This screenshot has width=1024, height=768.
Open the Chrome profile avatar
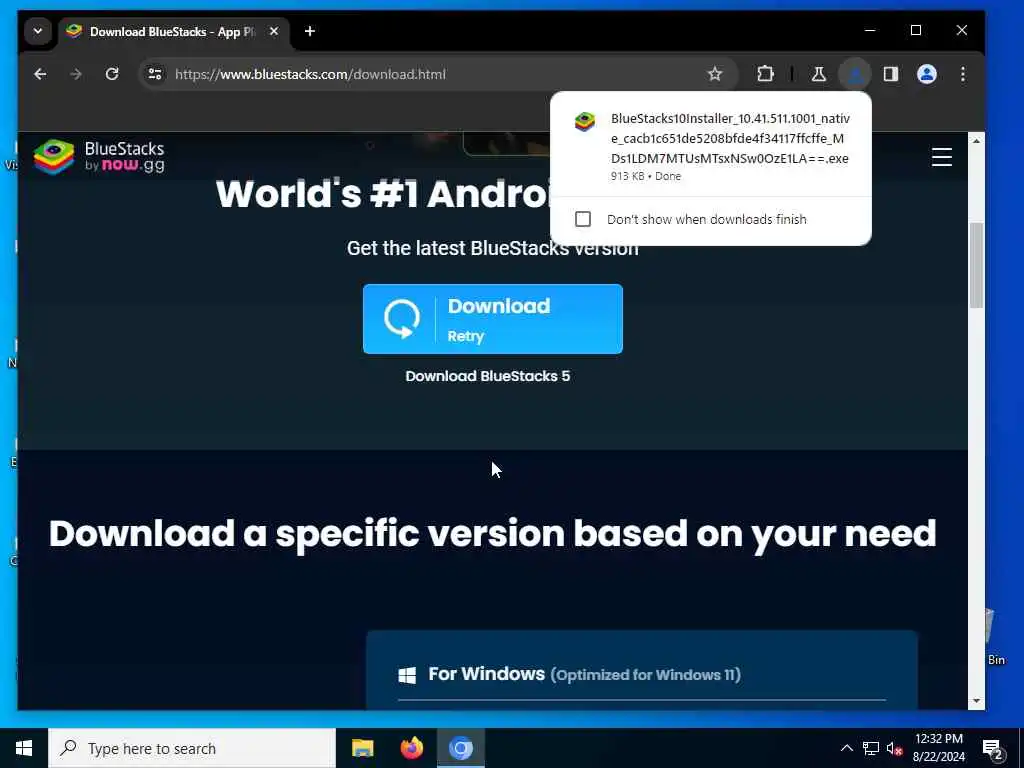click(x=927, y=74)
